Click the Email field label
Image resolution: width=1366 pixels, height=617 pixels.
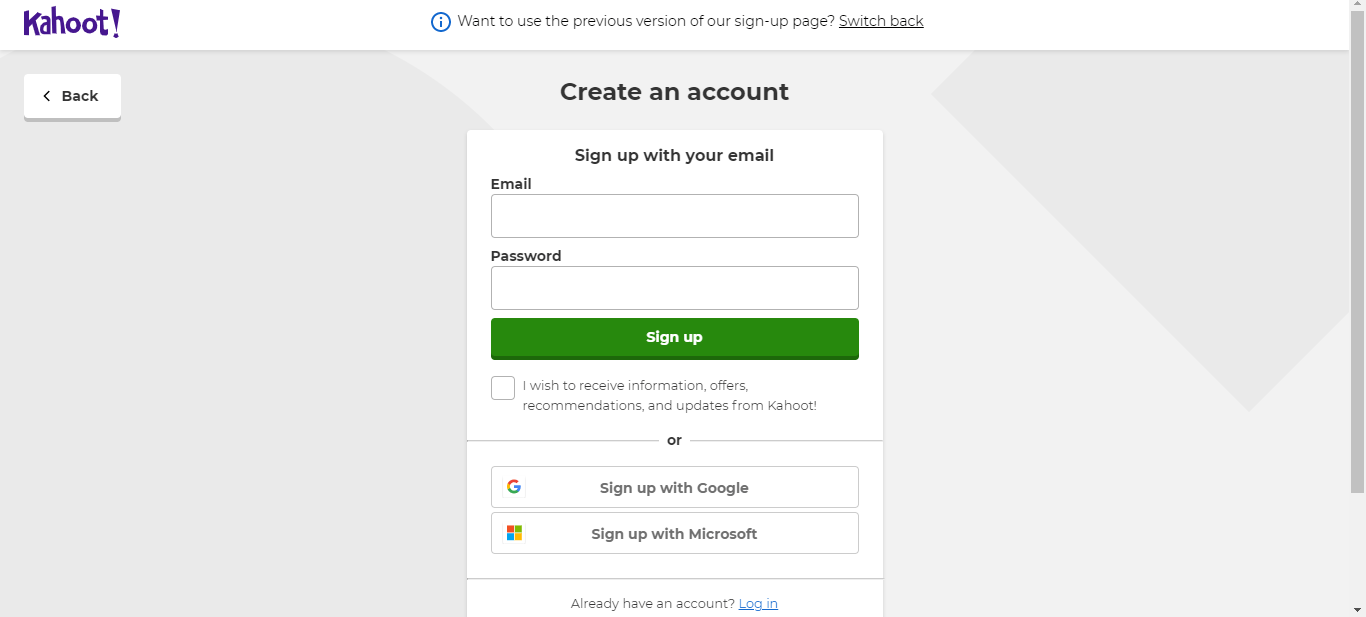(x=511, y=184)
